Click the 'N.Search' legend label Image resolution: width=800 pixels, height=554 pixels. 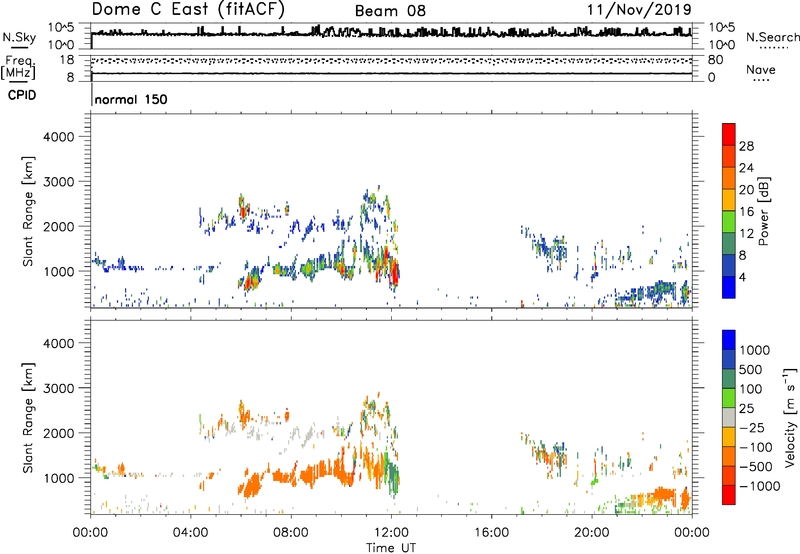(x=772, y=37)
